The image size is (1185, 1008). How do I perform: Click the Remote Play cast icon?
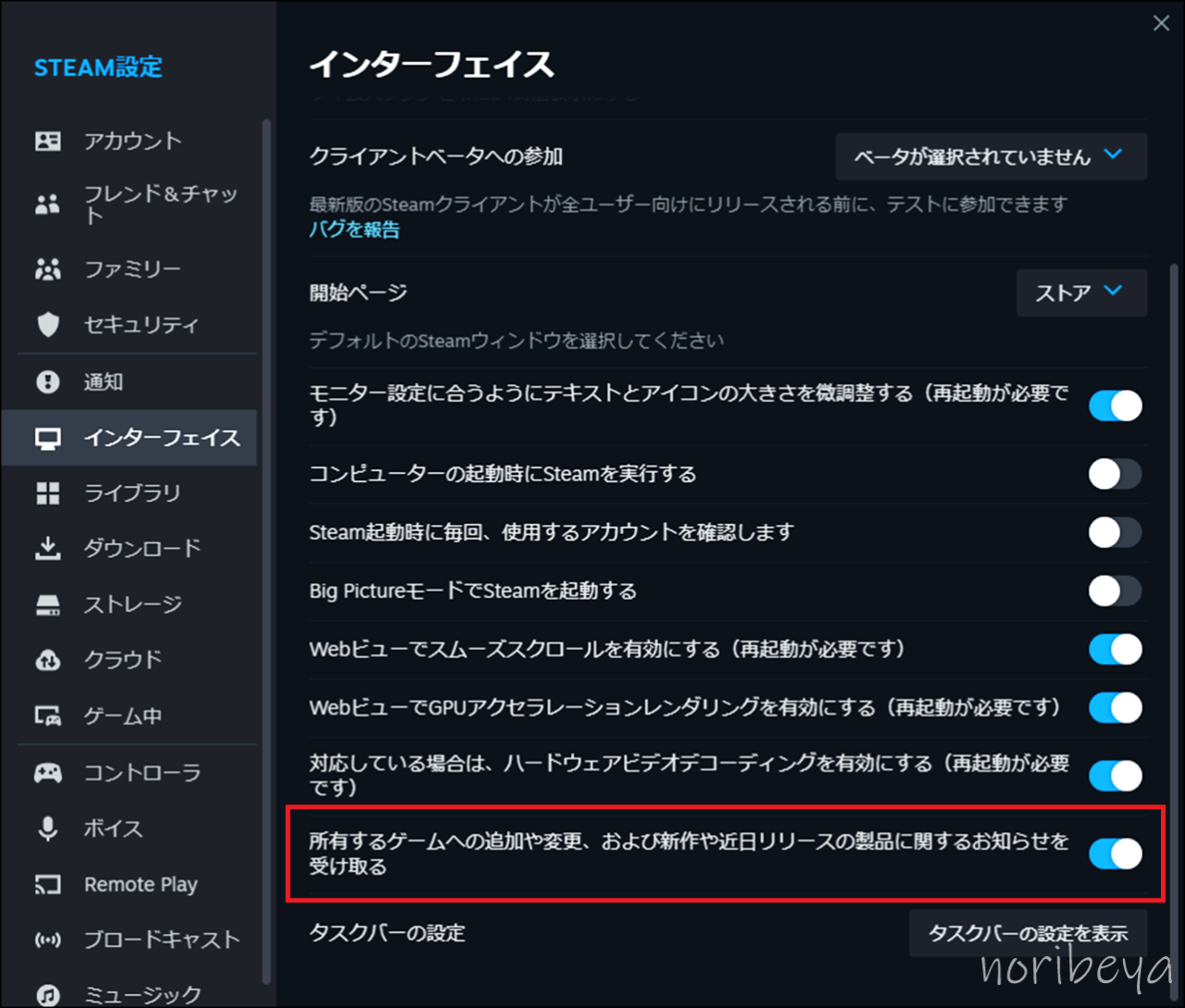point(47,885)
